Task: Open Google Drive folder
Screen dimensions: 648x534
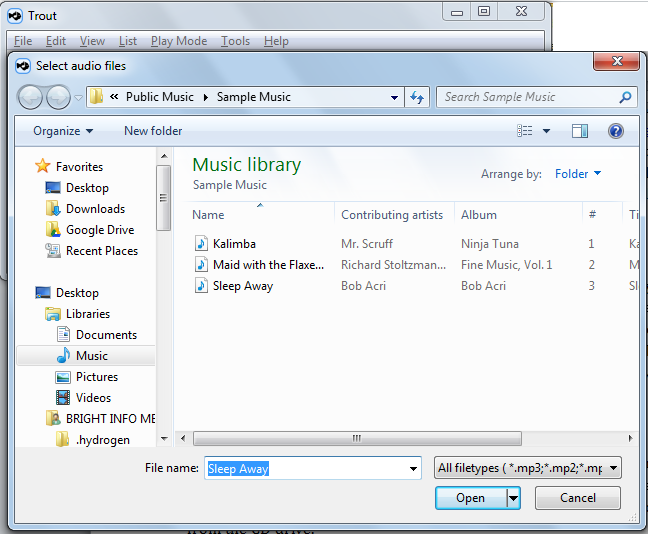Action: point(90,230)
